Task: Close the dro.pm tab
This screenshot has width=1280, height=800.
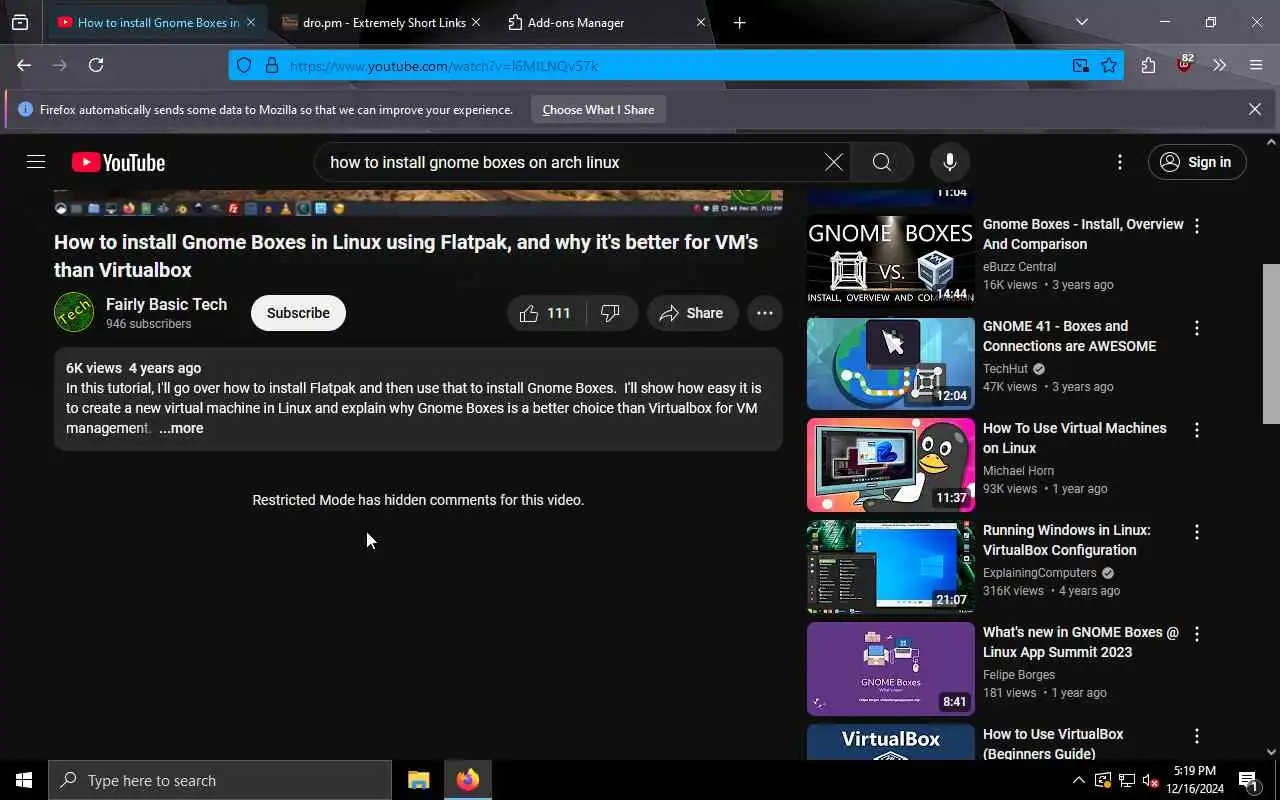Action: [x=476, y=22]
